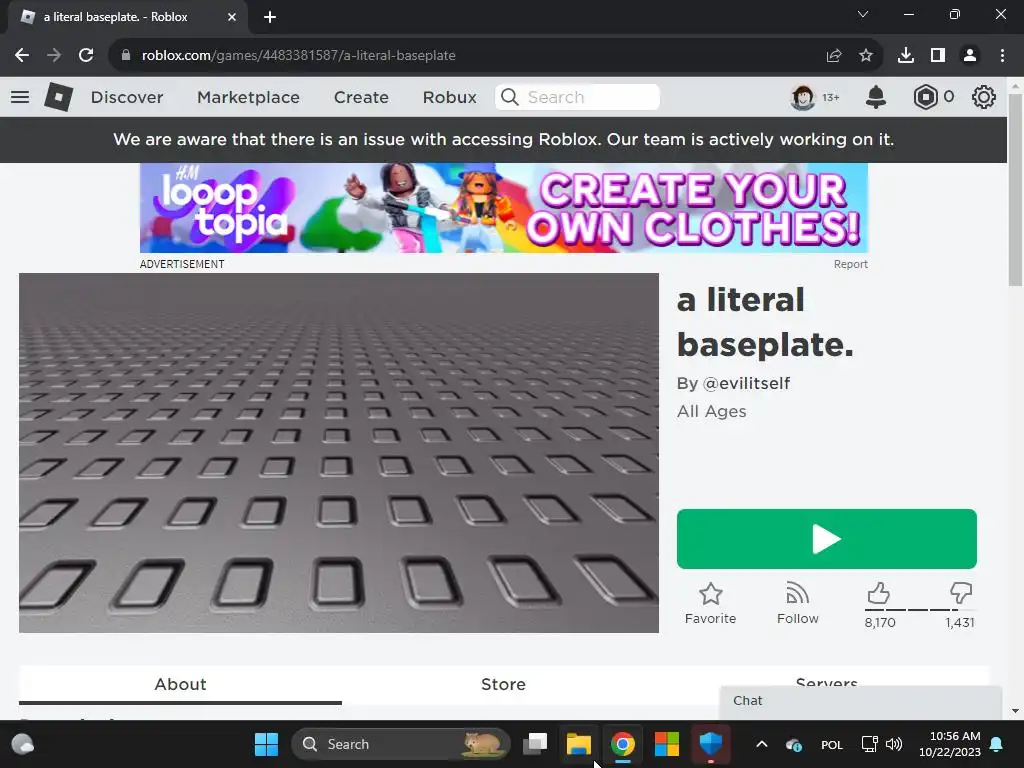Open the Robux menu item
This screenshot has height=768, width=1024.
pyautogui.click(x=449, y=97)
